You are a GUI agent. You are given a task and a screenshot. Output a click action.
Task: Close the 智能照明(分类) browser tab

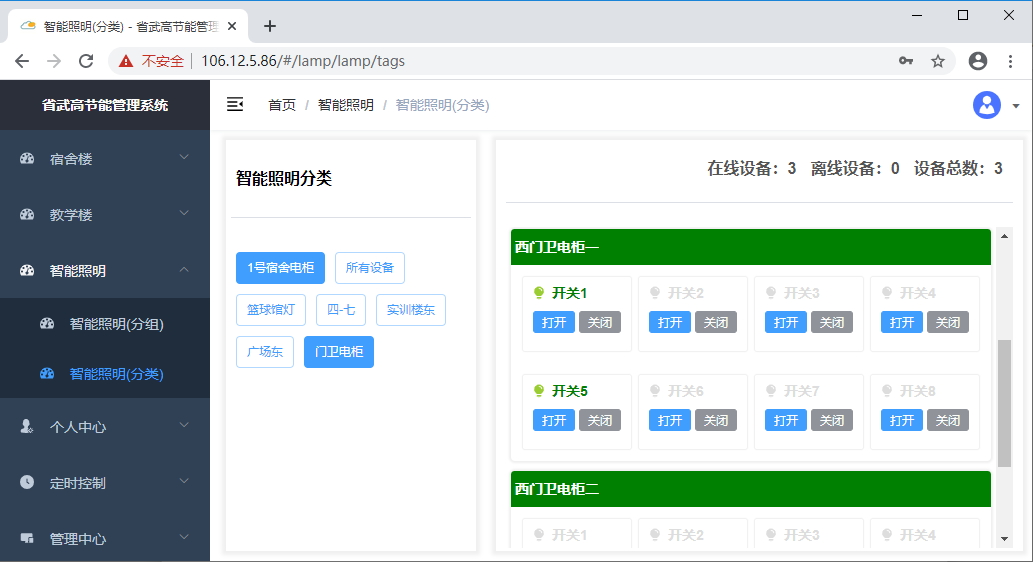click(x=232, y=26)
